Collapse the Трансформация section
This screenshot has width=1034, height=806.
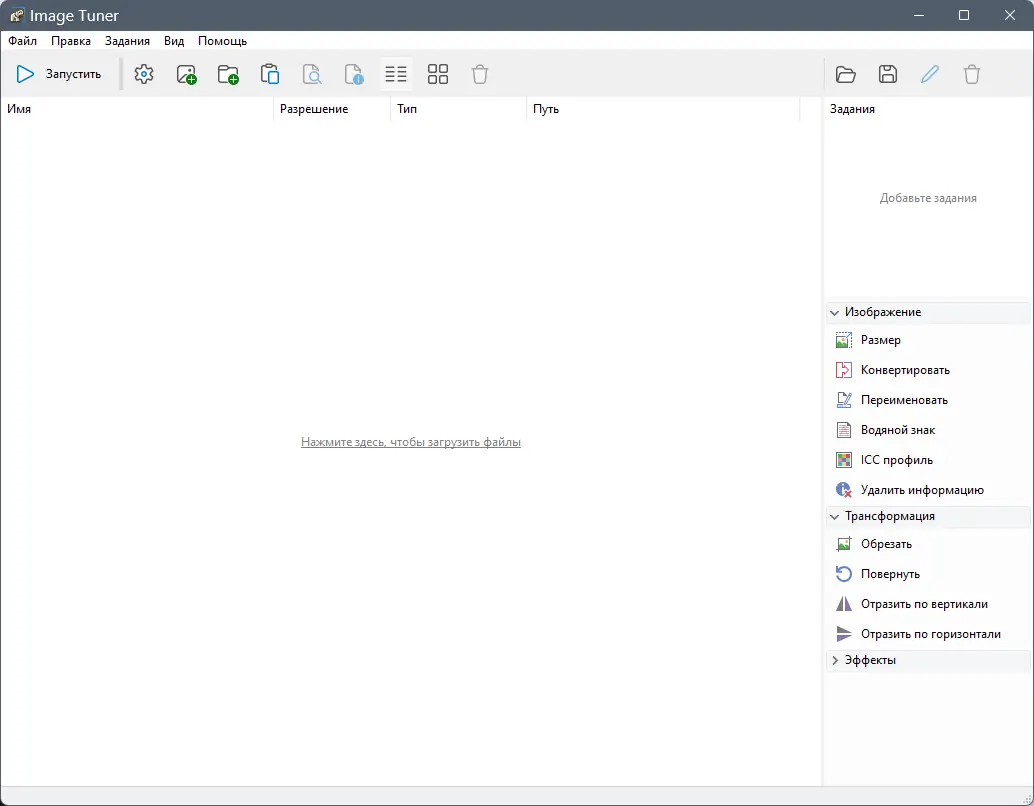point(834,516)
